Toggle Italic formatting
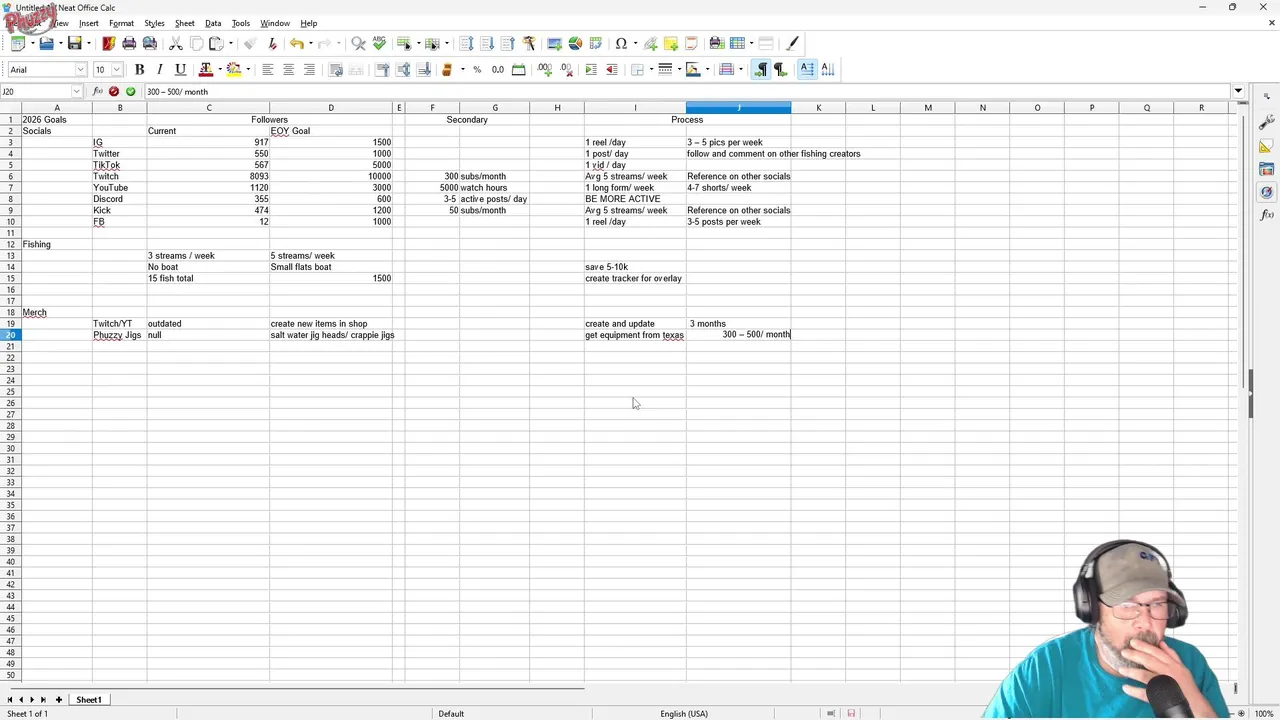 (160, 69)
